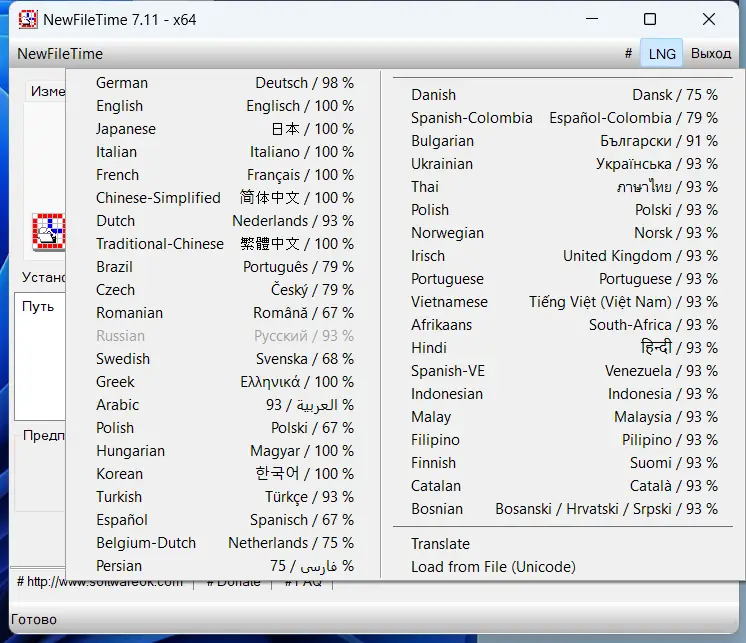
Task: Choose Thai language entry
Action: click(x=563, y=186)
